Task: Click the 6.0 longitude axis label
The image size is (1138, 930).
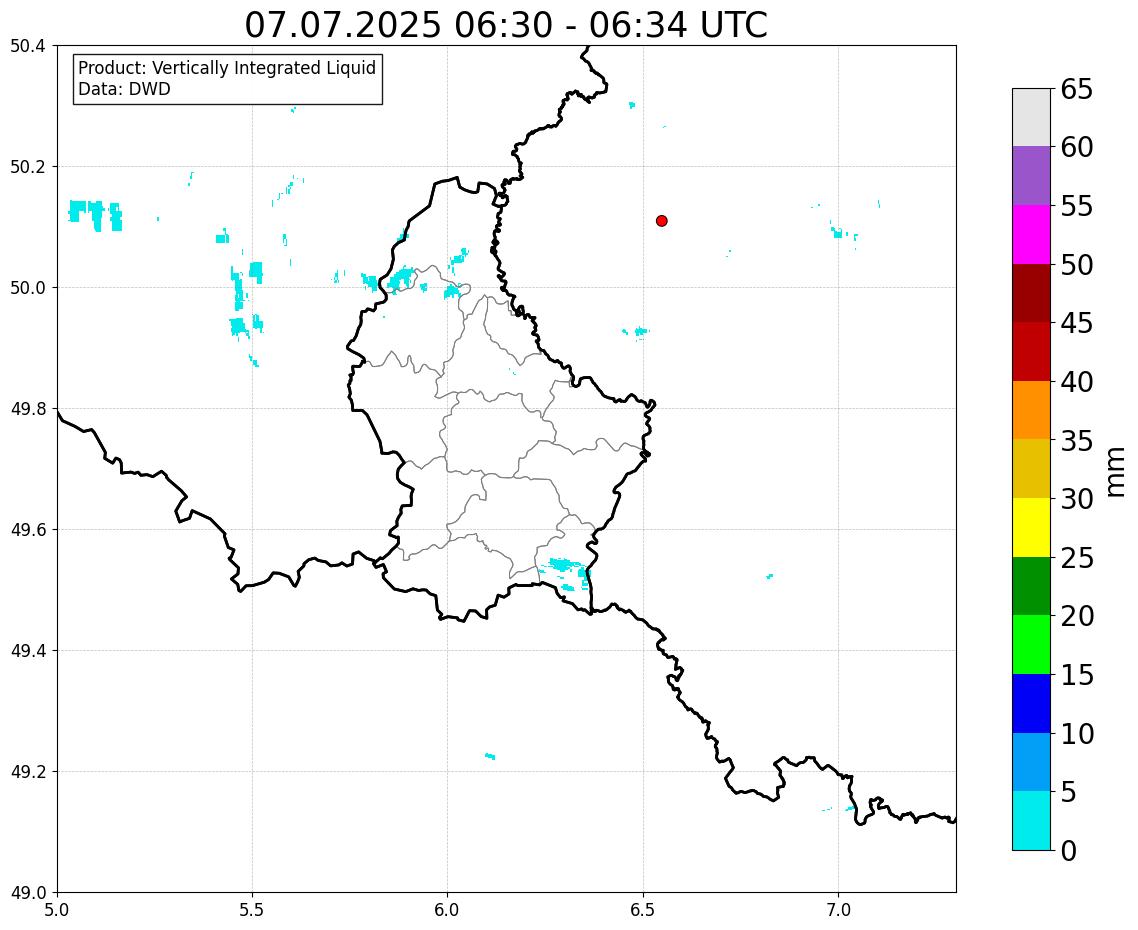Action: click(x=448, y=910)
